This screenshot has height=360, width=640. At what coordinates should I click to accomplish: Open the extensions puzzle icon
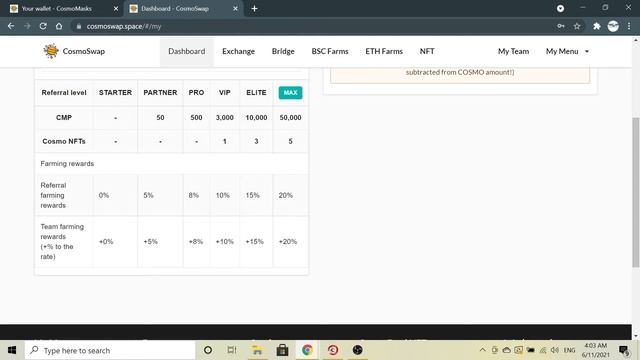pyautogui.click(x=597, y=26)
